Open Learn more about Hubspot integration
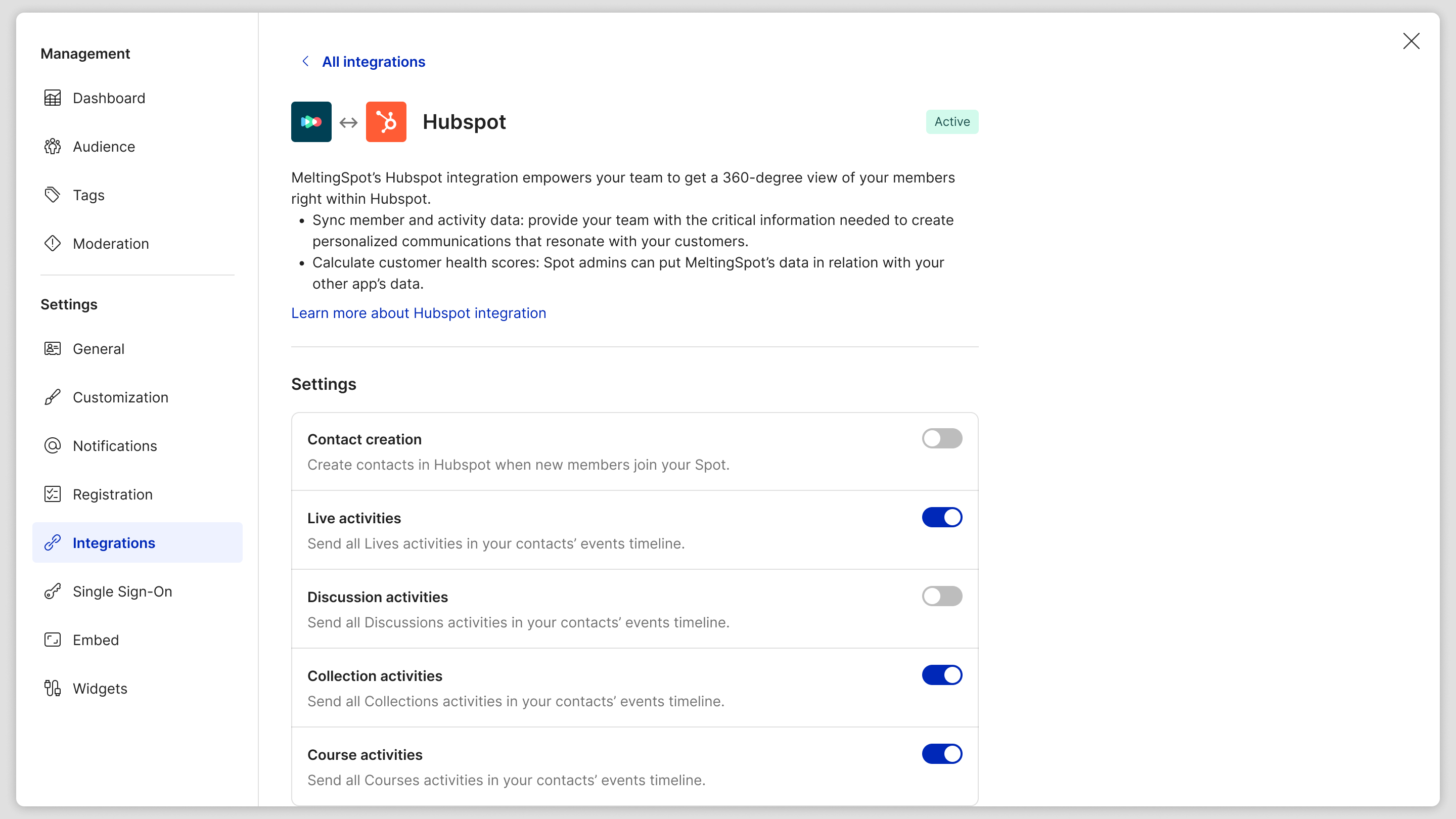 pos(418,313)
